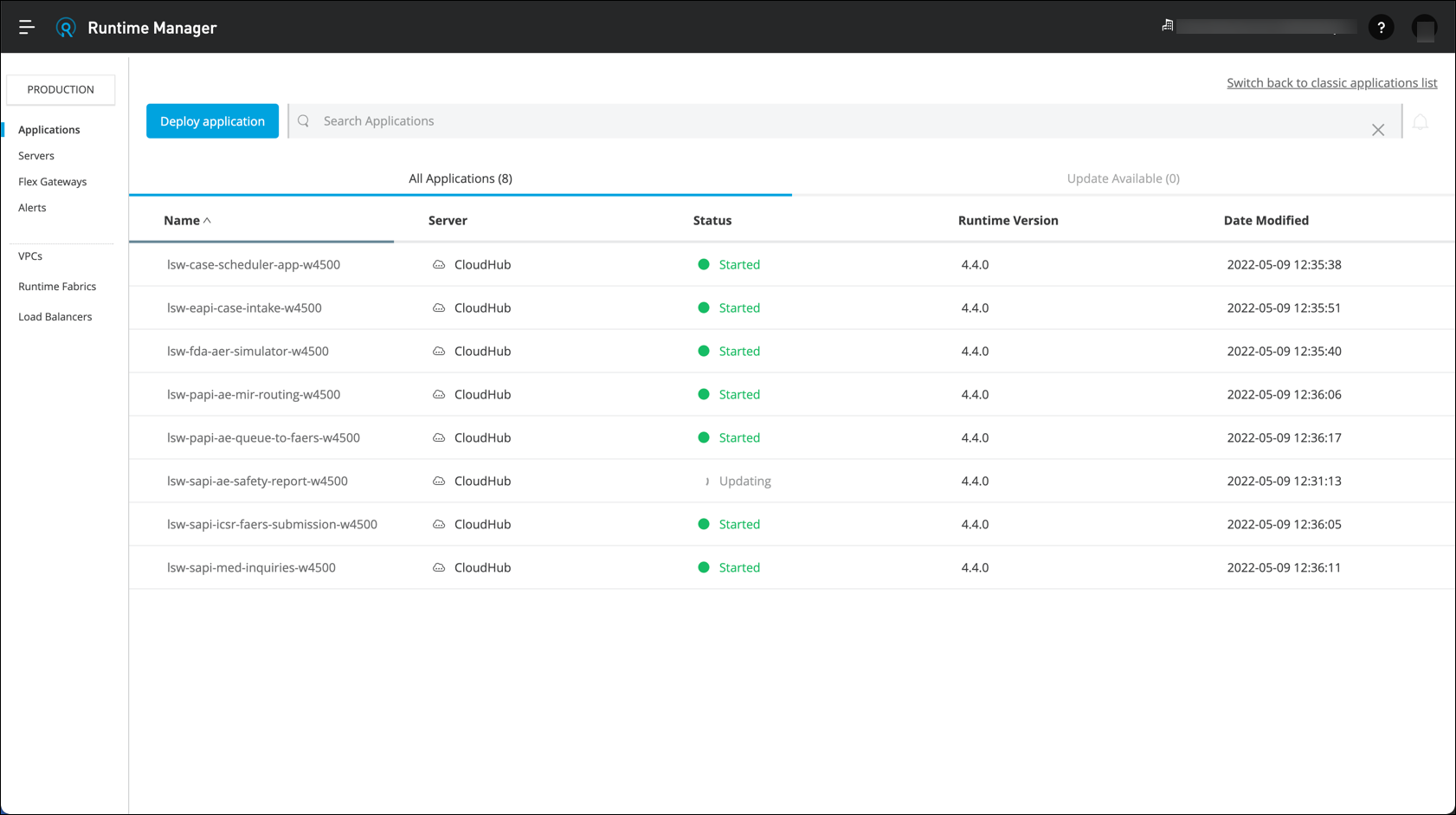Clear the search field using the X icon

click(x=1378, y=129)
